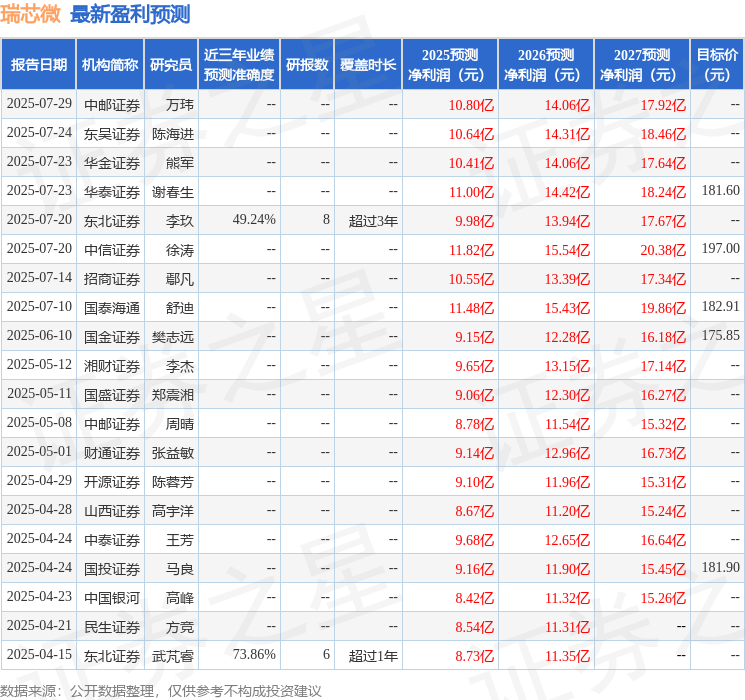Click 招商证券 institution cell
The height and width of the screenshot is (700, 745).
[112, 279]
